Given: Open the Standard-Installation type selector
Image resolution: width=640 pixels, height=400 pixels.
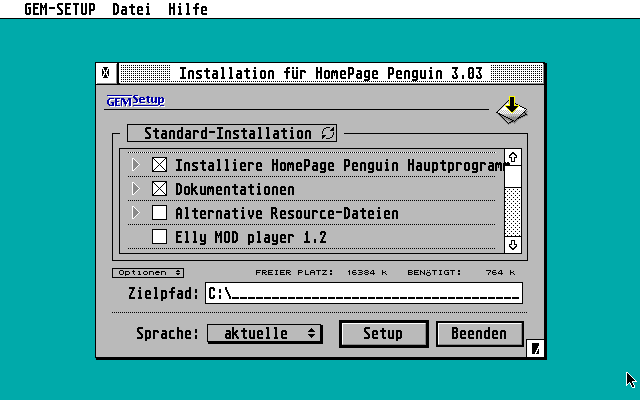Looking at the screenshot, I should click(232, 133).
